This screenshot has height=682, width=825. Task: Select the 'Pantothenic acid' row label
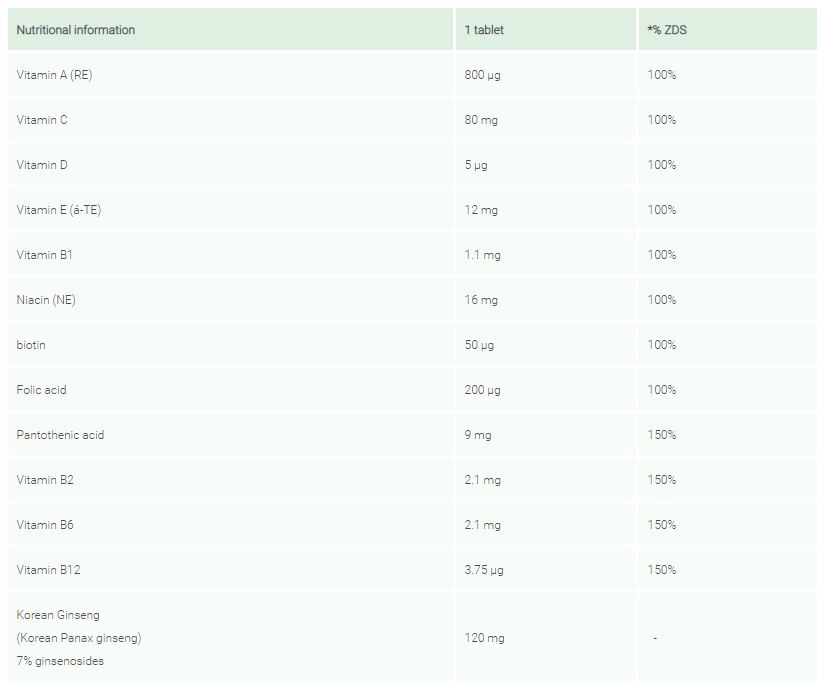point(60,435)
